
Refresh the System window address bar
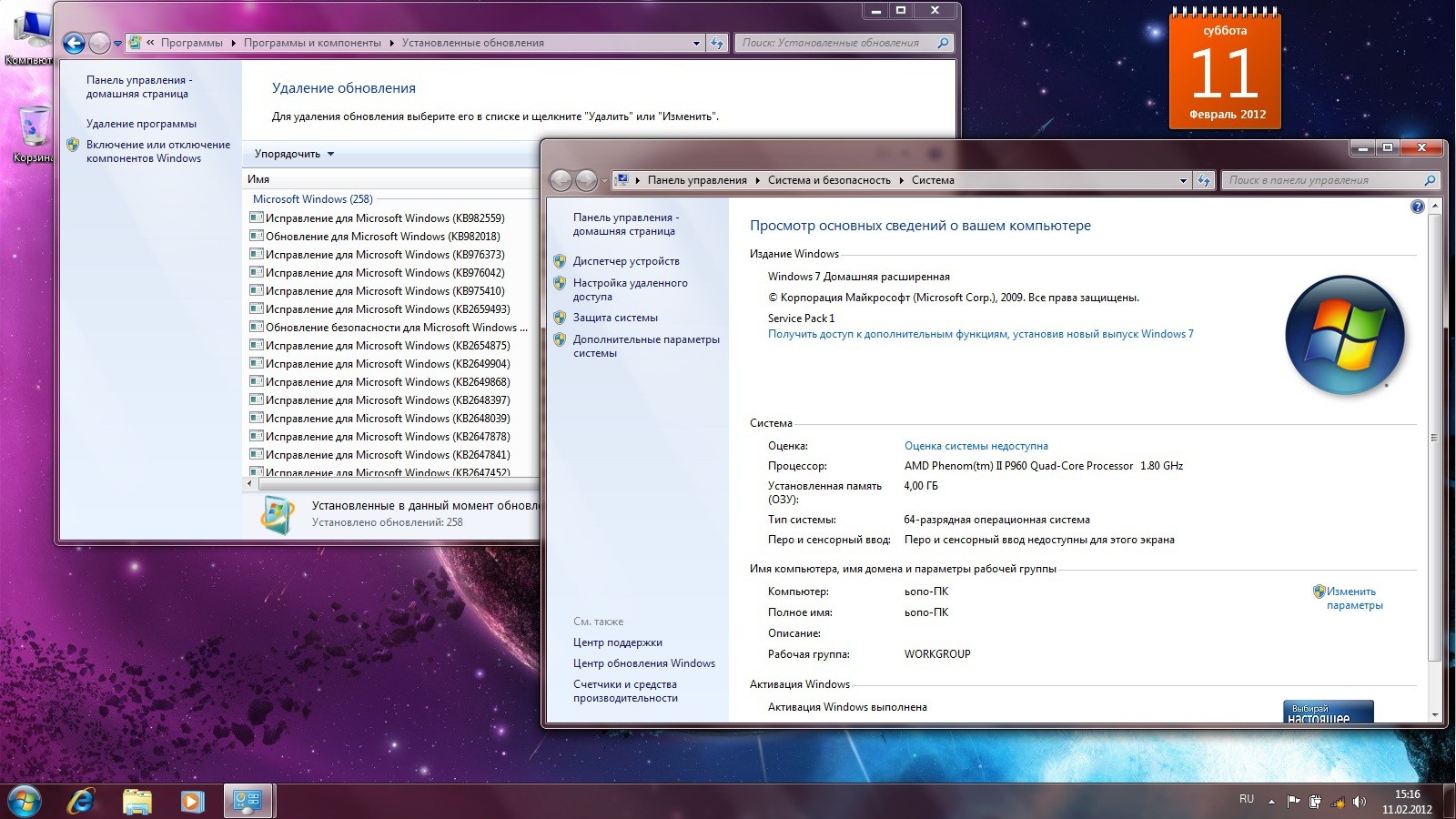coord(1204,181)
